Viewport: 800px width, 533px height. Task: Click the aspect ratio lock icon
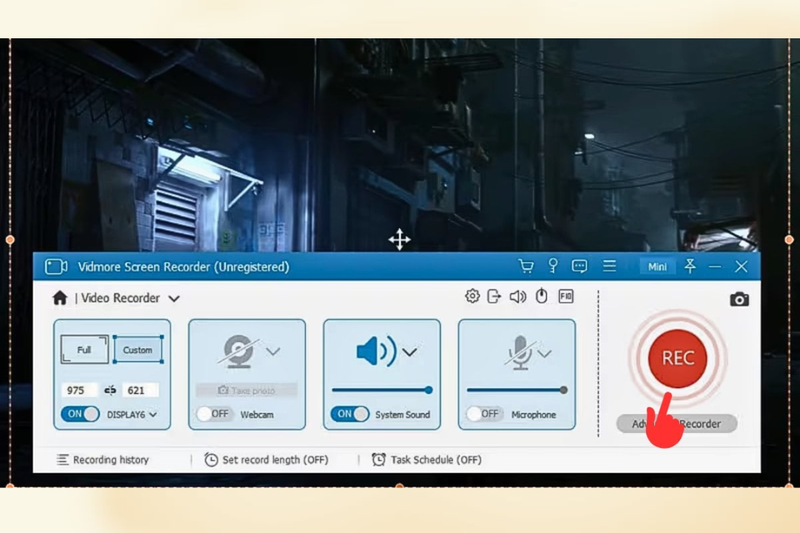tap(110, 391)
